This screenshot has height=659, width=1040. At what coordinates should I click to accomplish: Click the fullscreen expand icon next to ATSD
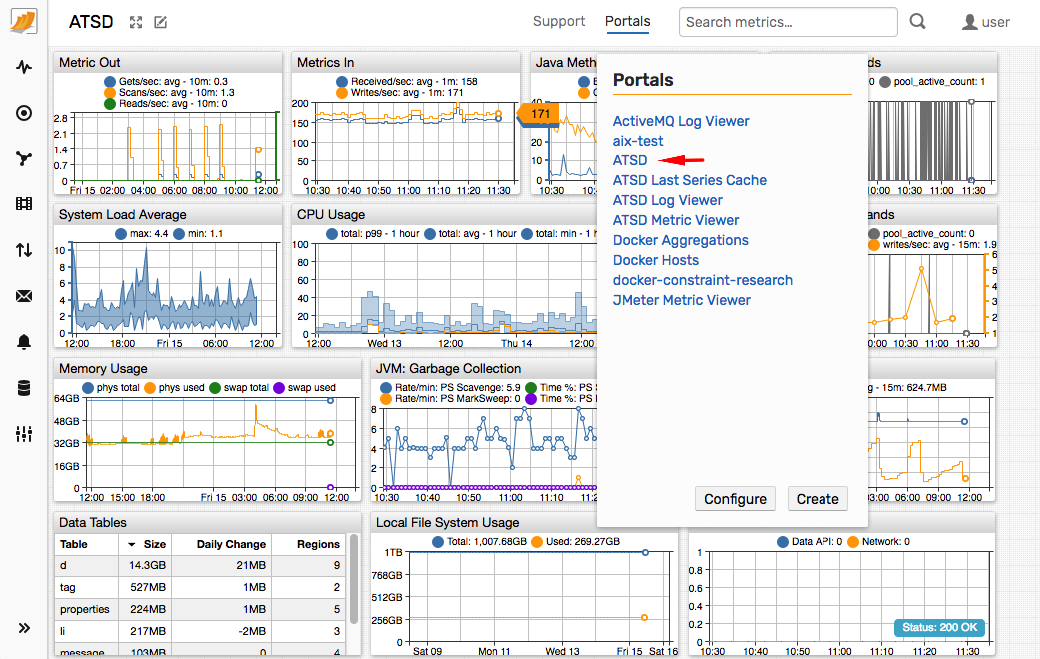click(136, 22)
